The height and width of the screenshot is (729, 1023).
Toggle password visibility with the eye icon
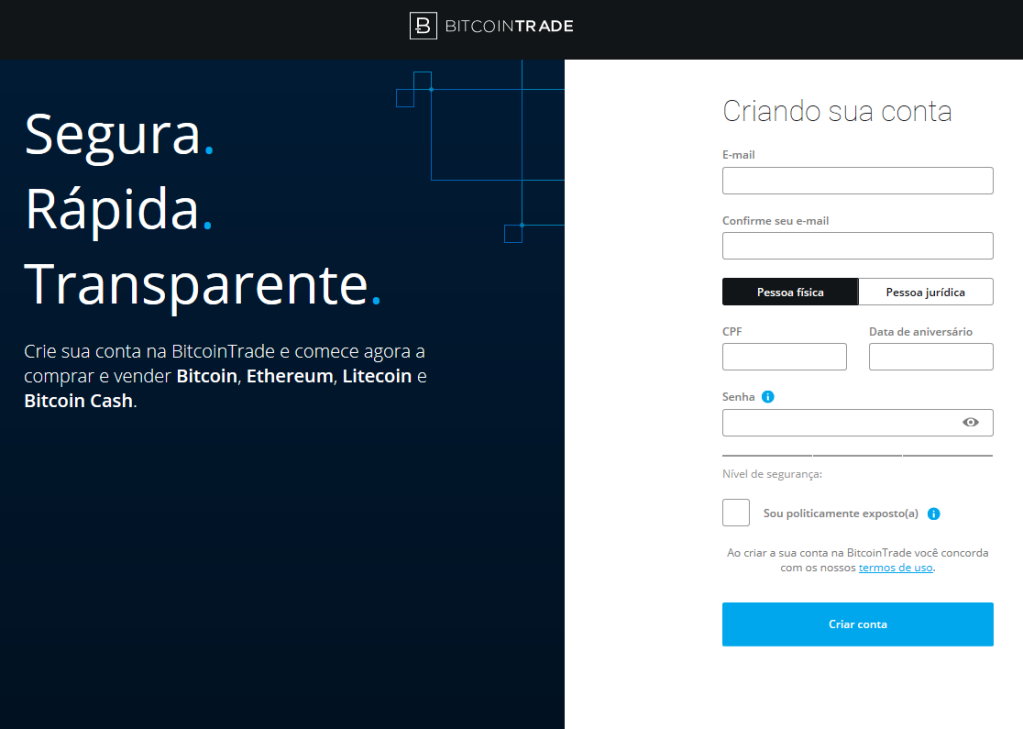(x=970, y=422)
